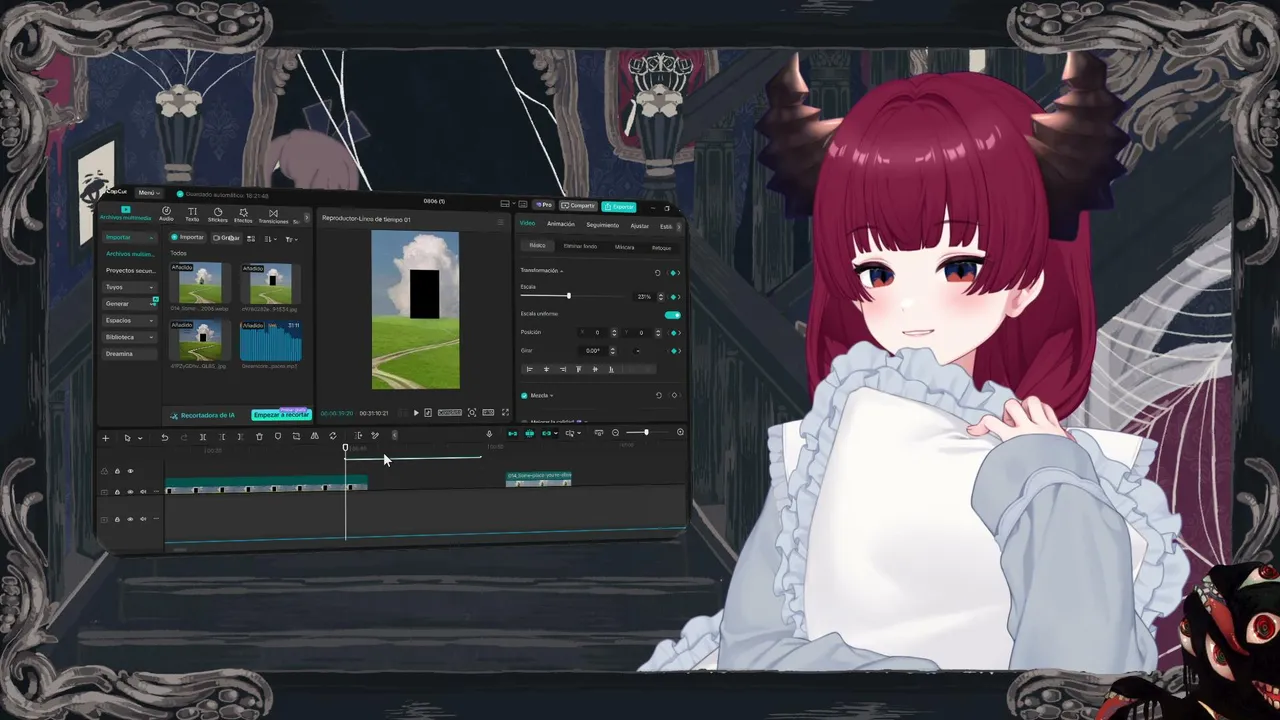The height and width of the screenshot is (720, 1280).
Task: Delete the selected timeline clip
Action: click(259, 437)
